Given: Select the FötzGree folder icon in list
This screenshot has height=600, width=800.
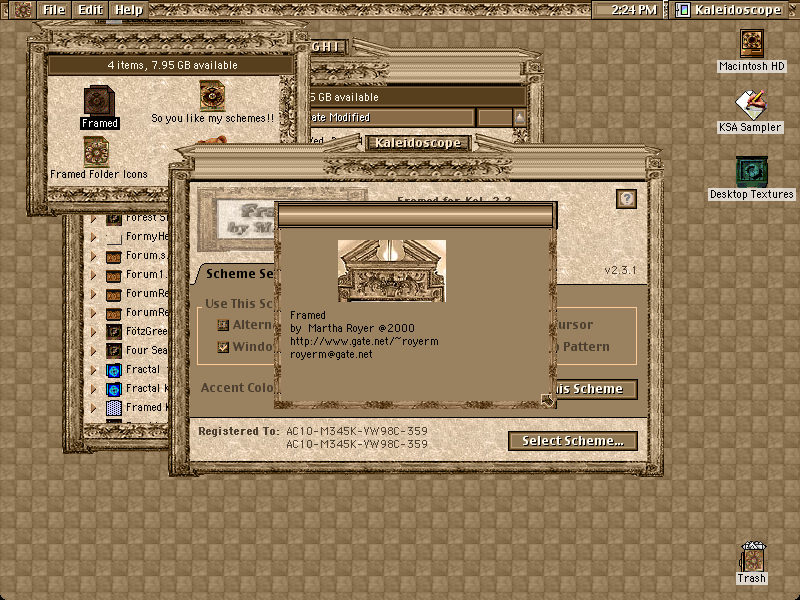Looking at the screenshot, I should point(113,332).
